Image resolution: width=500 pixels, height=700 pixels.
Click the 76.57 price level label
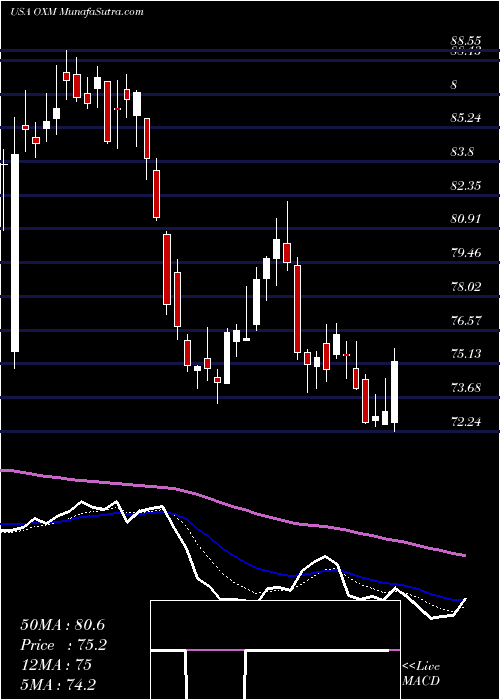(x=466, y=321)
